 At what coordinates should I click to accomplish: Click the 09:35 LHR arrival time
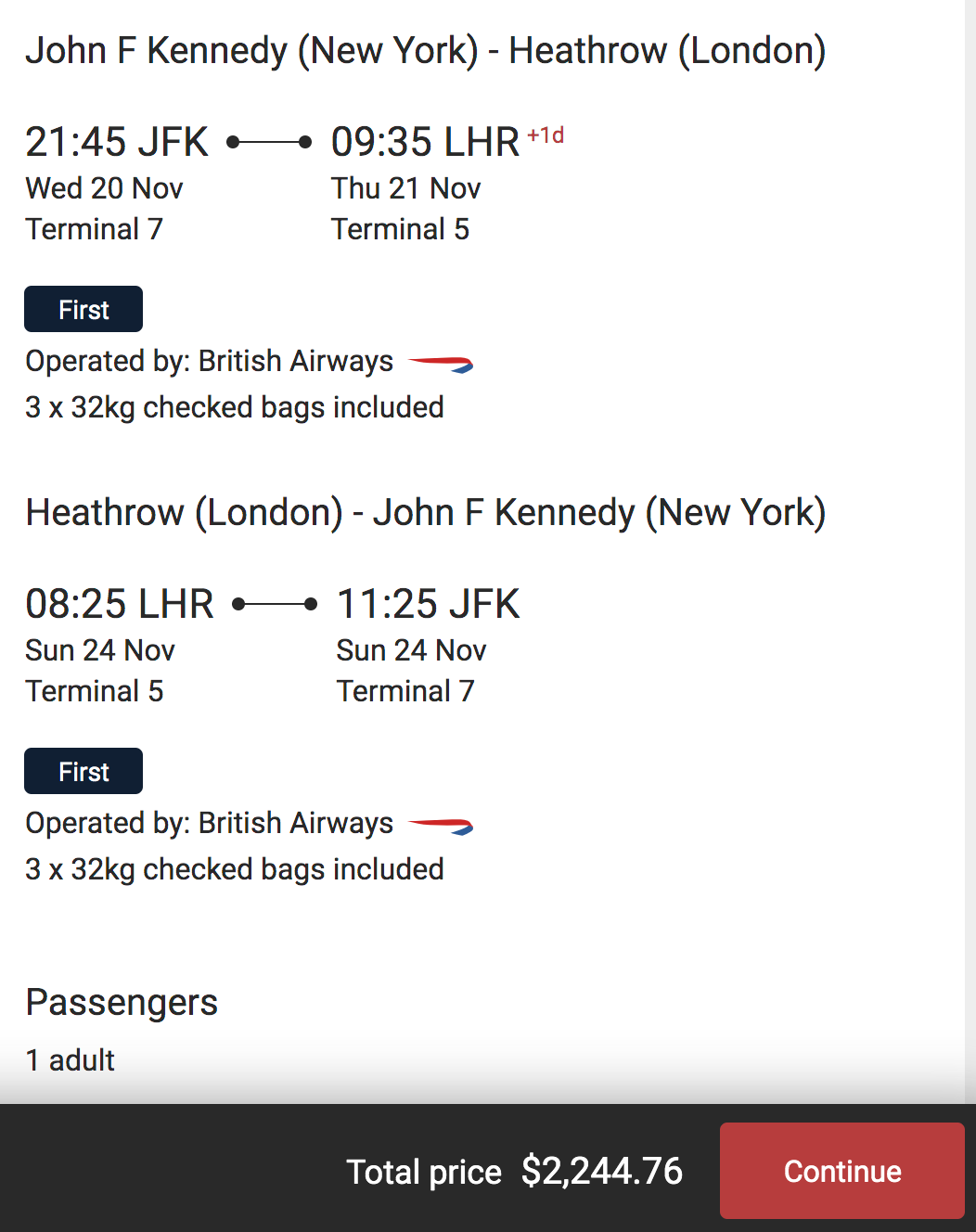click(425, 142)
